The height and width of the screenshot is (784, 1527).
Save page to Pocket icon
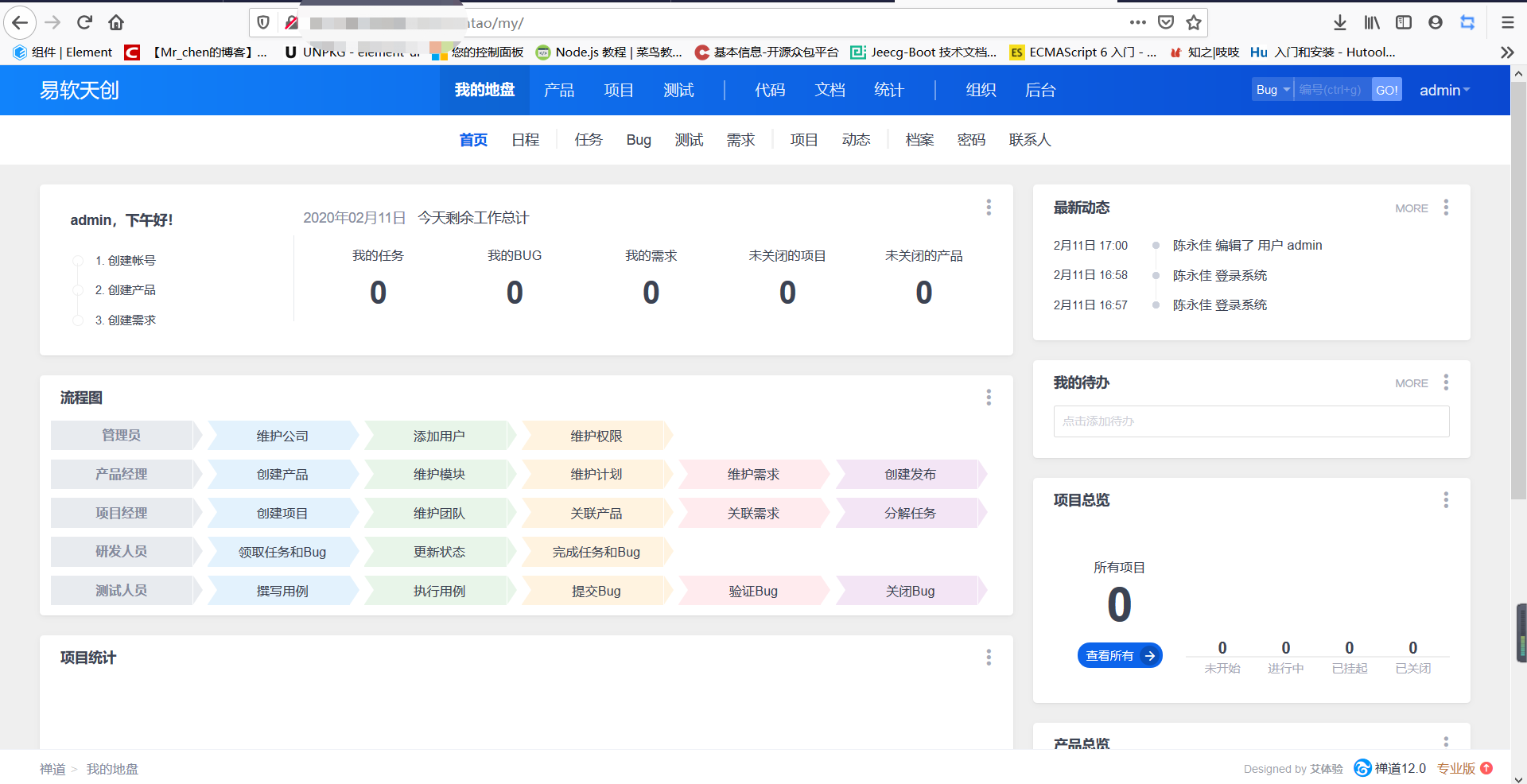[x=1166, y=22]
